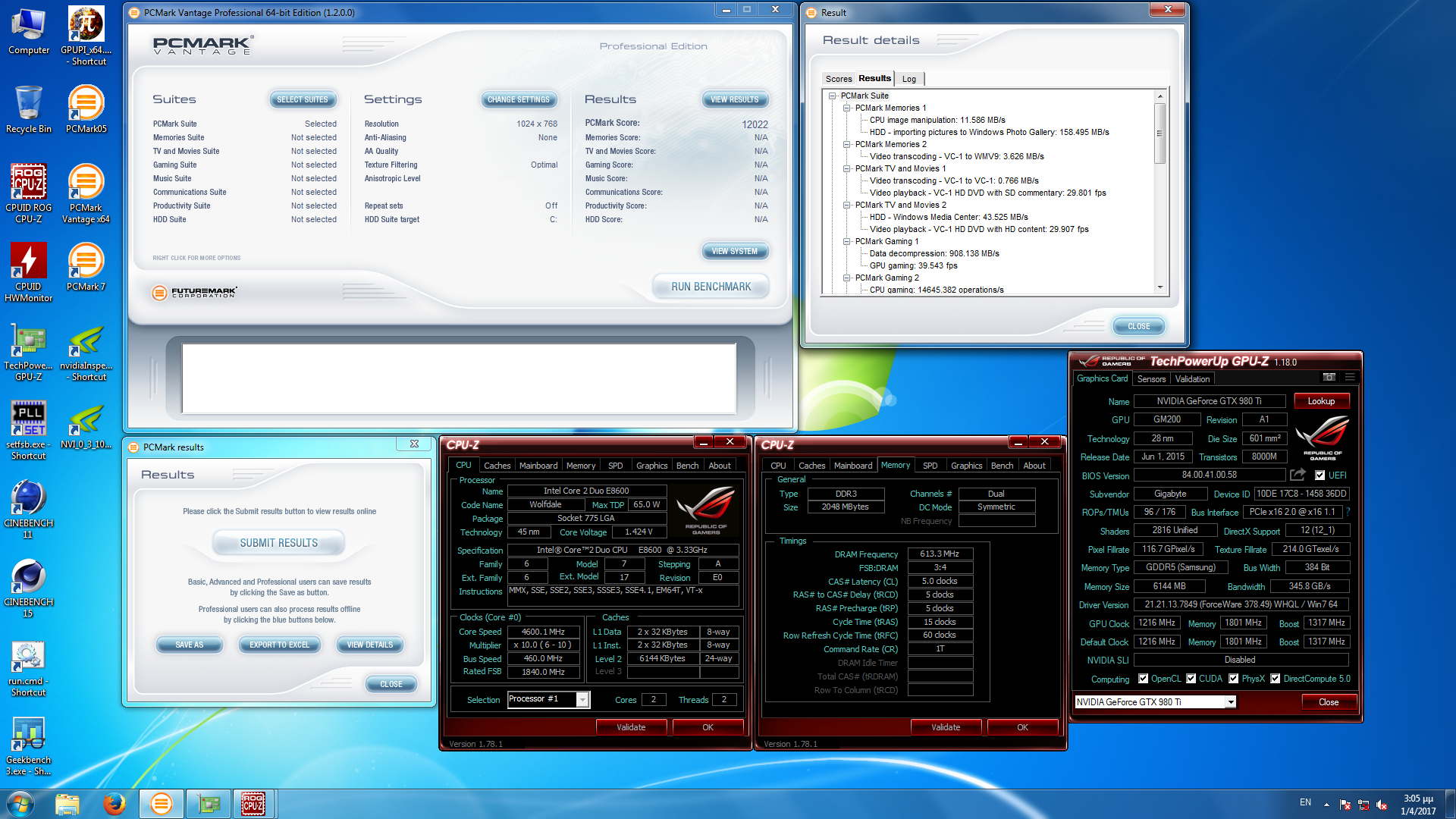Collapse PCMark Memories 1 node
The image size is (1456, 819).
(847, 108)
